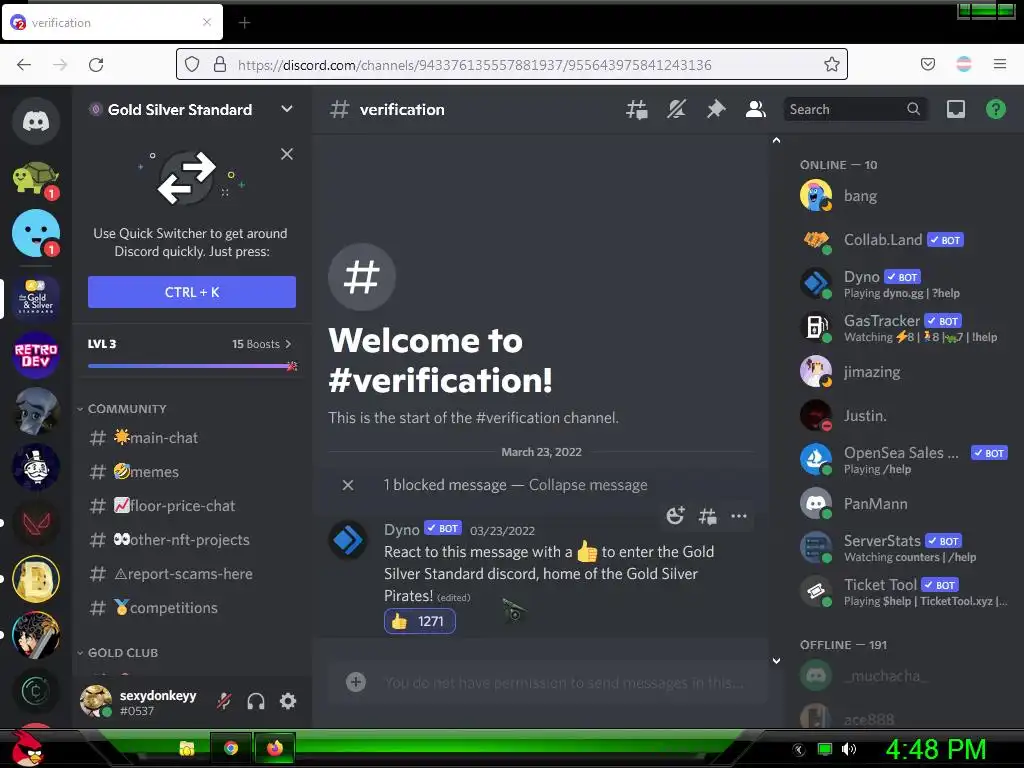Image resolution: width=1024 pixels, height=768 pixels.
Task: Open User Settings gear icon
Action: click(288, 701)
